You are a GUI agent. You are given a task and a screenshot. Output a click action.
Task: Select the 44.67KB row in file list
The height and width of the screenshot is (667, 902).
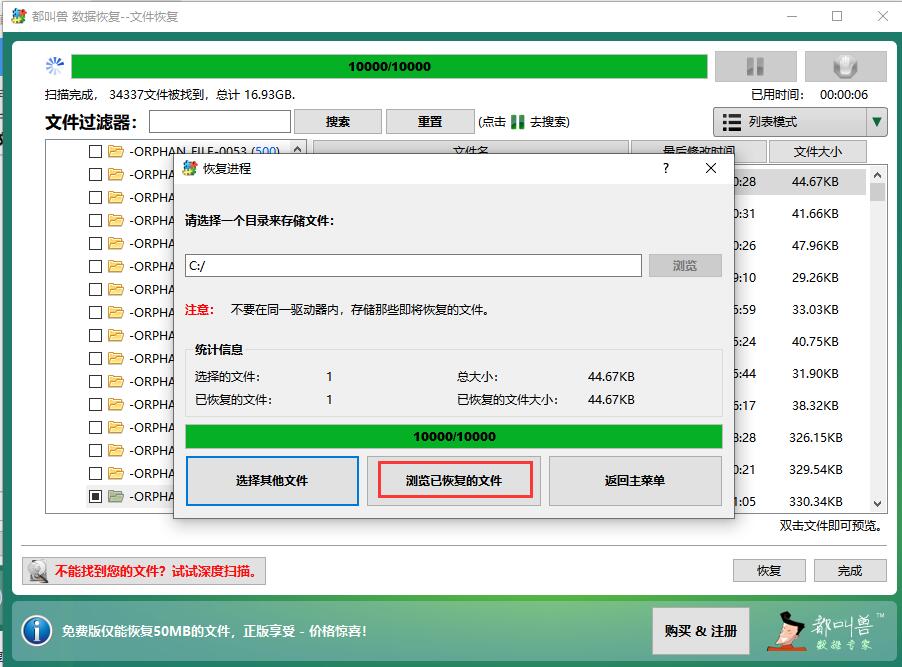tap(800, 182)
